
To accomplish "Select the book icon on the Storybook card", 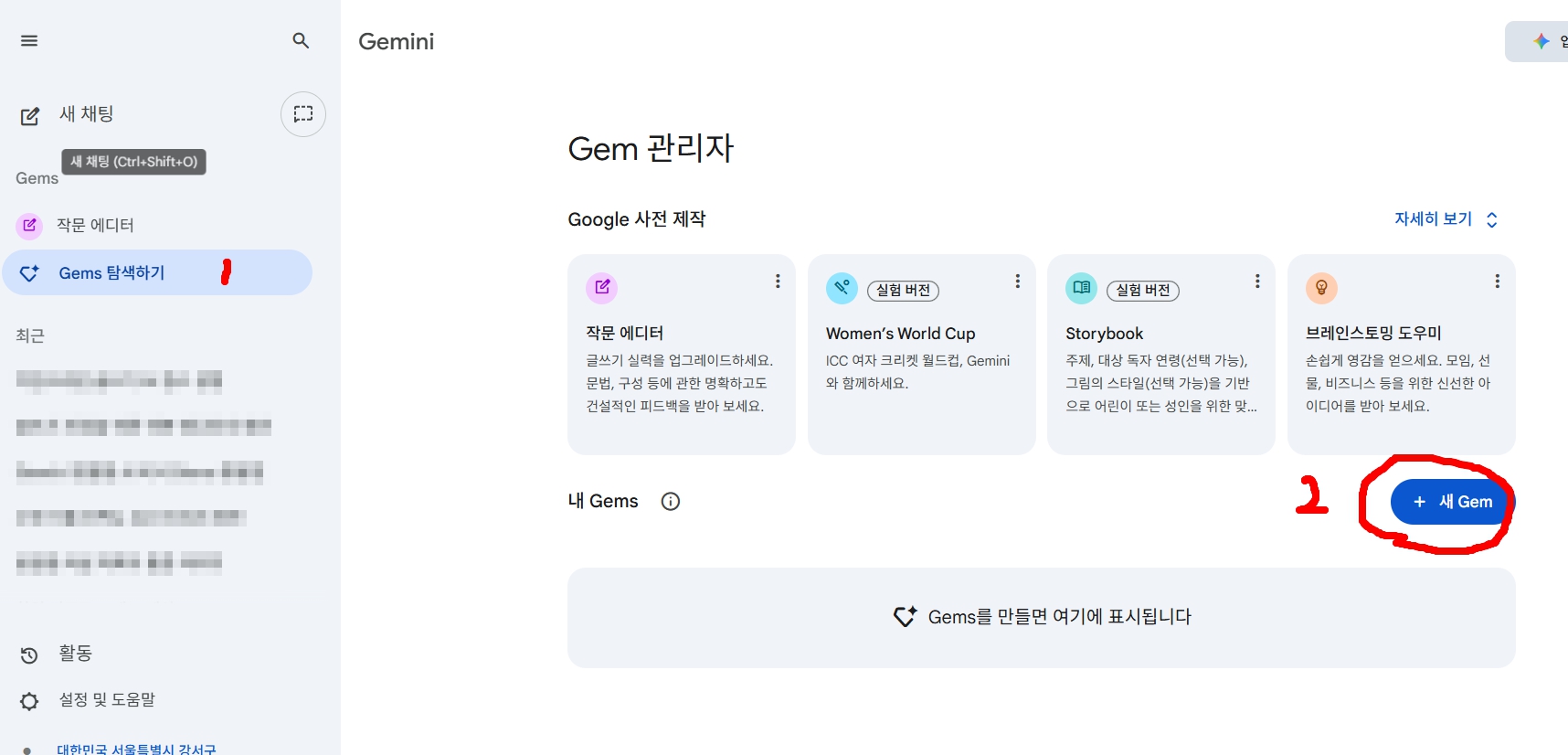I will click(1081, 287).
